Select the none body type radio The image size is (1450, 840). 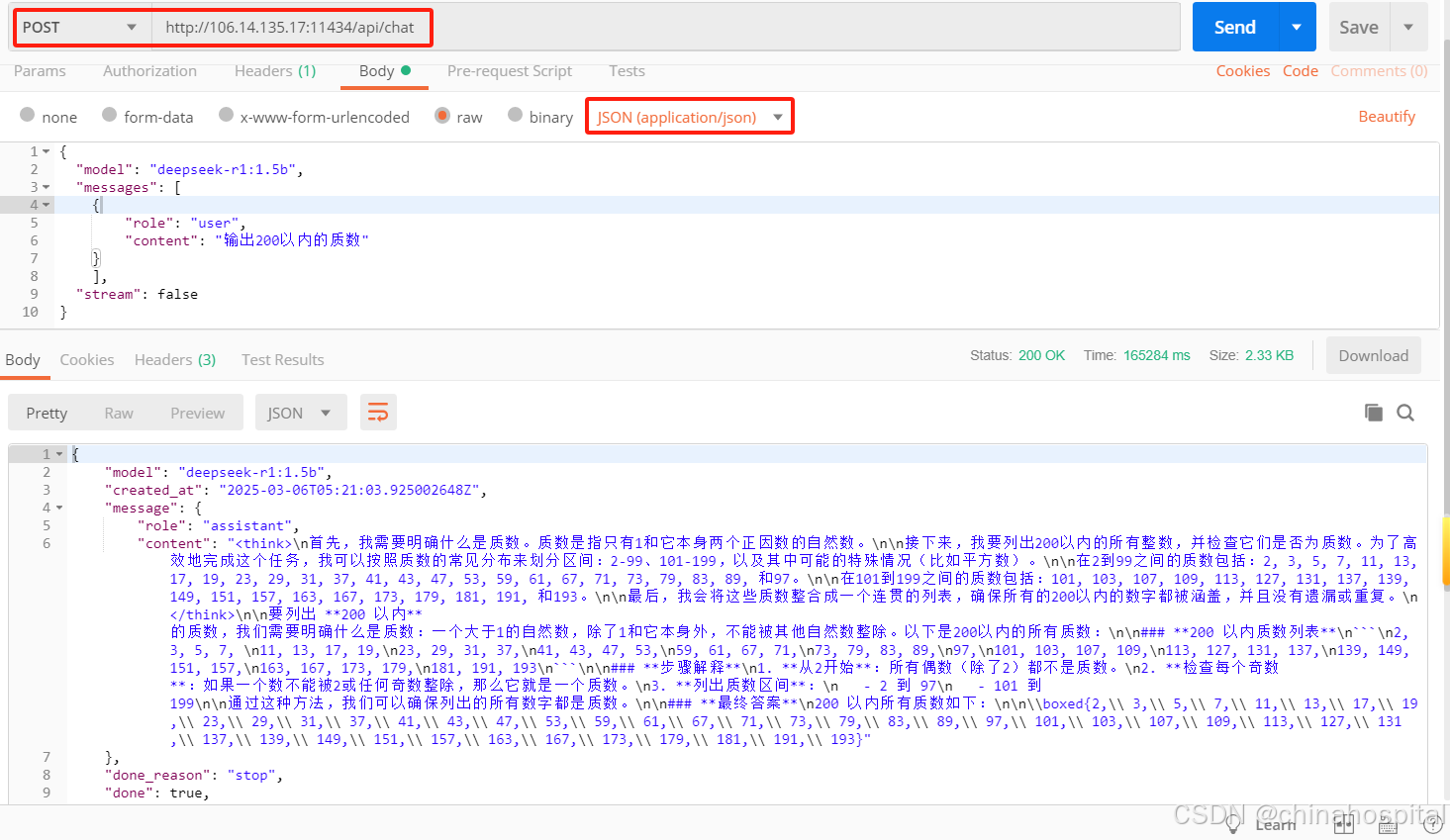tap(28, 115)
